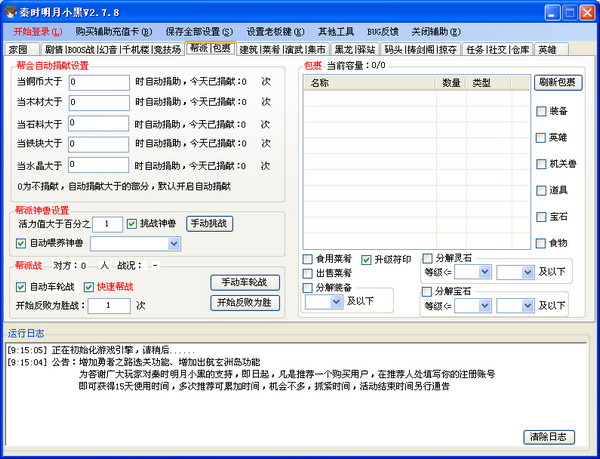Open the 设置老板键(K) menu item
Image resolution: width=600 pixels, height=459 pixels.
[x=275, y=32]
